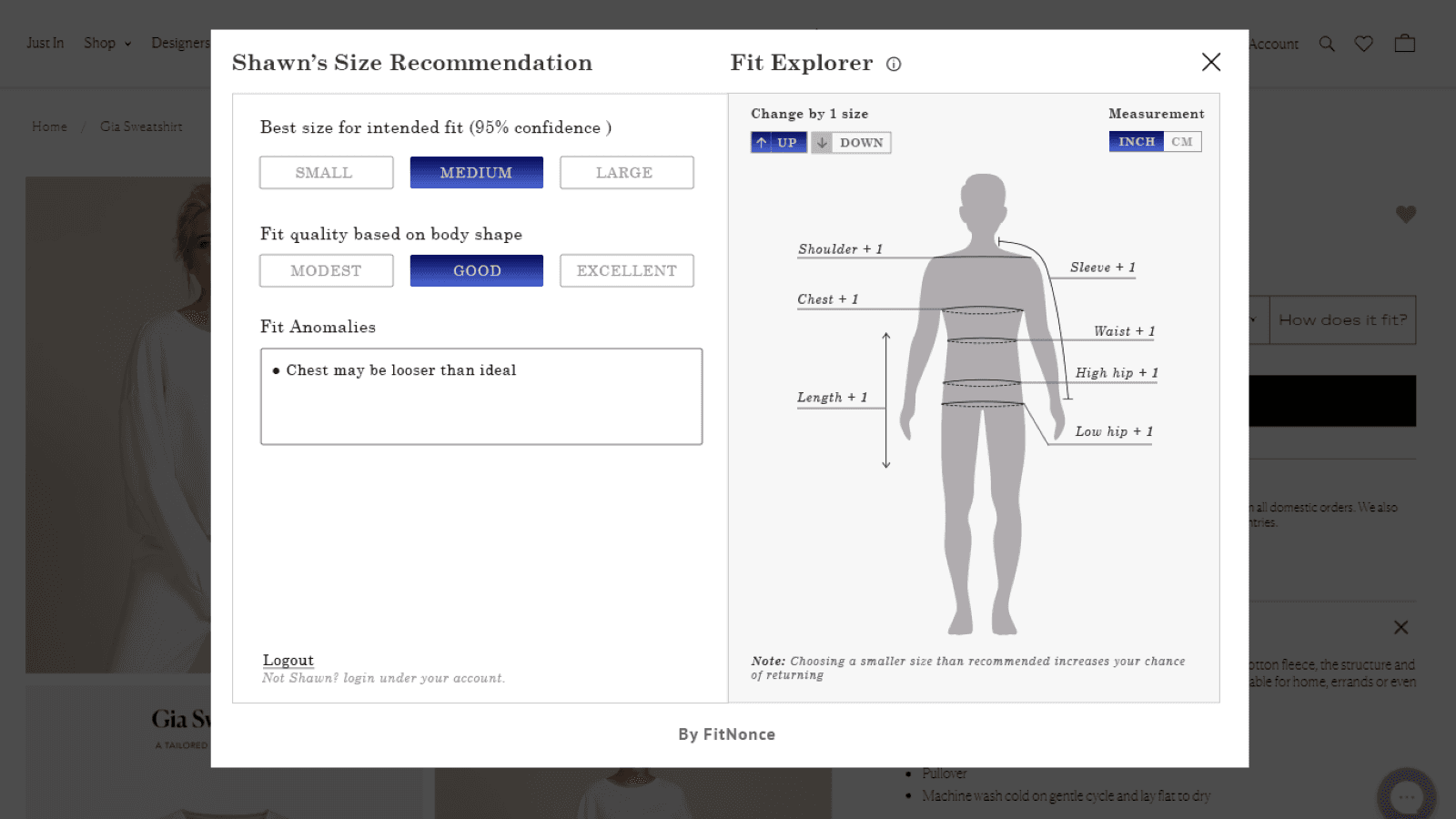The image size is (1456, 819).
Task: Expand the size selector dropdown arrow
Action: [x=1254, y=319]
